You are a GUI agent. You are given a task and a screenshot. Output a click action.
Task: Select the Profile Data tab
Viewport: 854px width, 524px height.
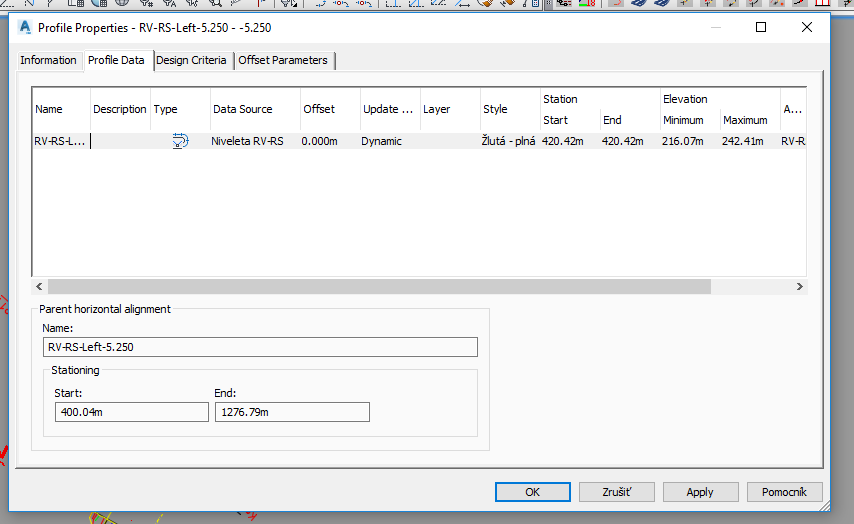pyautogui.click(x=116, y=60)
